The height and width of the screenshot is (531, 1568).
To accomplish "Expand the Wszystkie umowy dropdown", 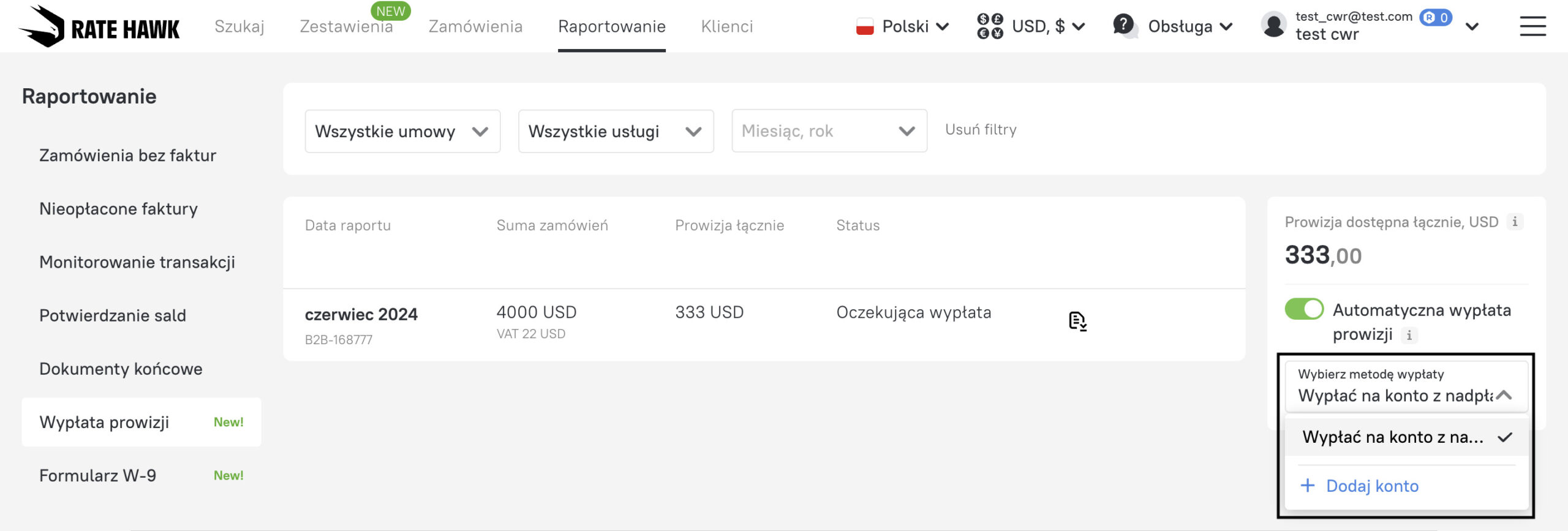I will tap(402, 131).
